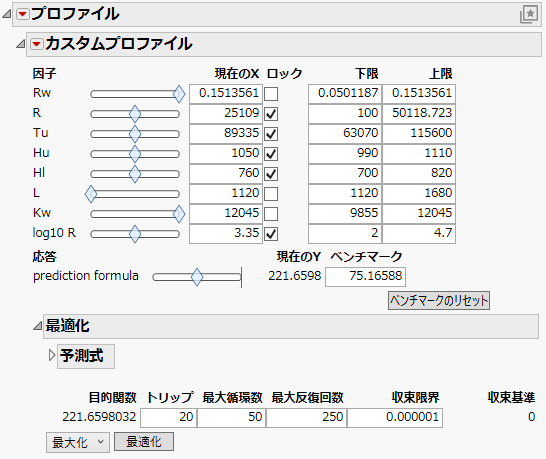Click the 現在のY value 221.6598
546x459 pixels.
pos(295,277)
